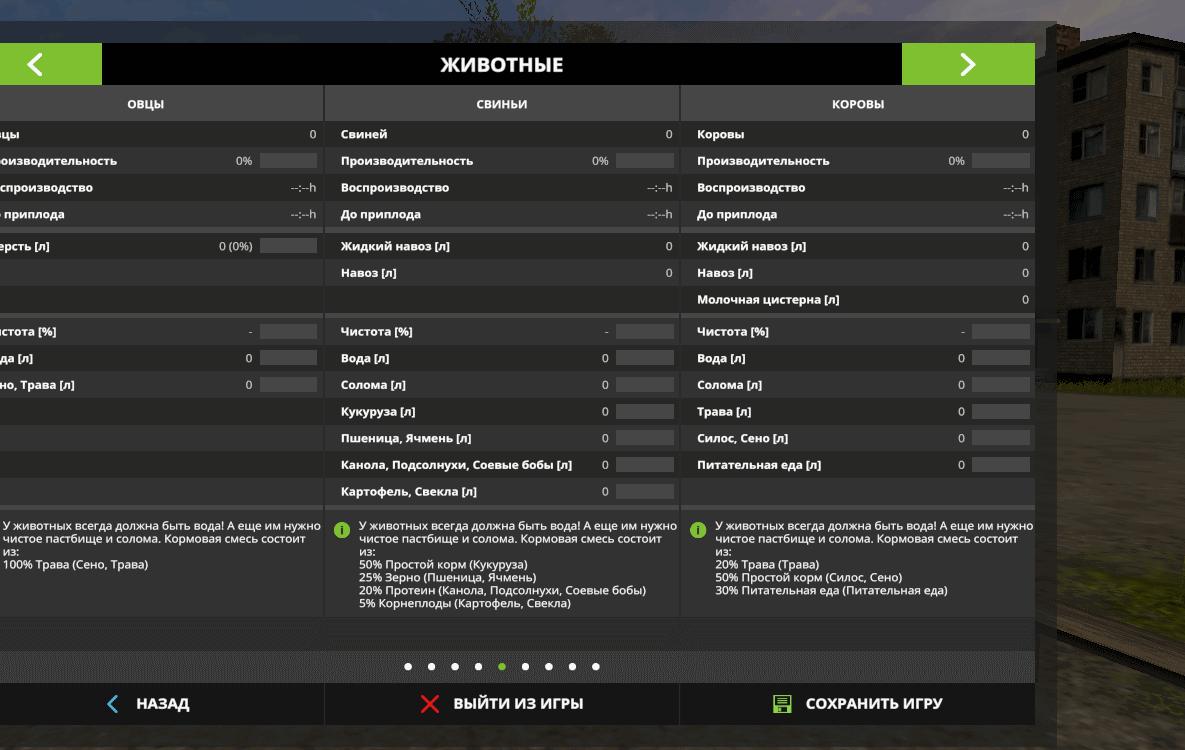This screenshot has width=1185, height=750.
Task: Click the green right arrow for next page
Action: (x=967, y=65)
